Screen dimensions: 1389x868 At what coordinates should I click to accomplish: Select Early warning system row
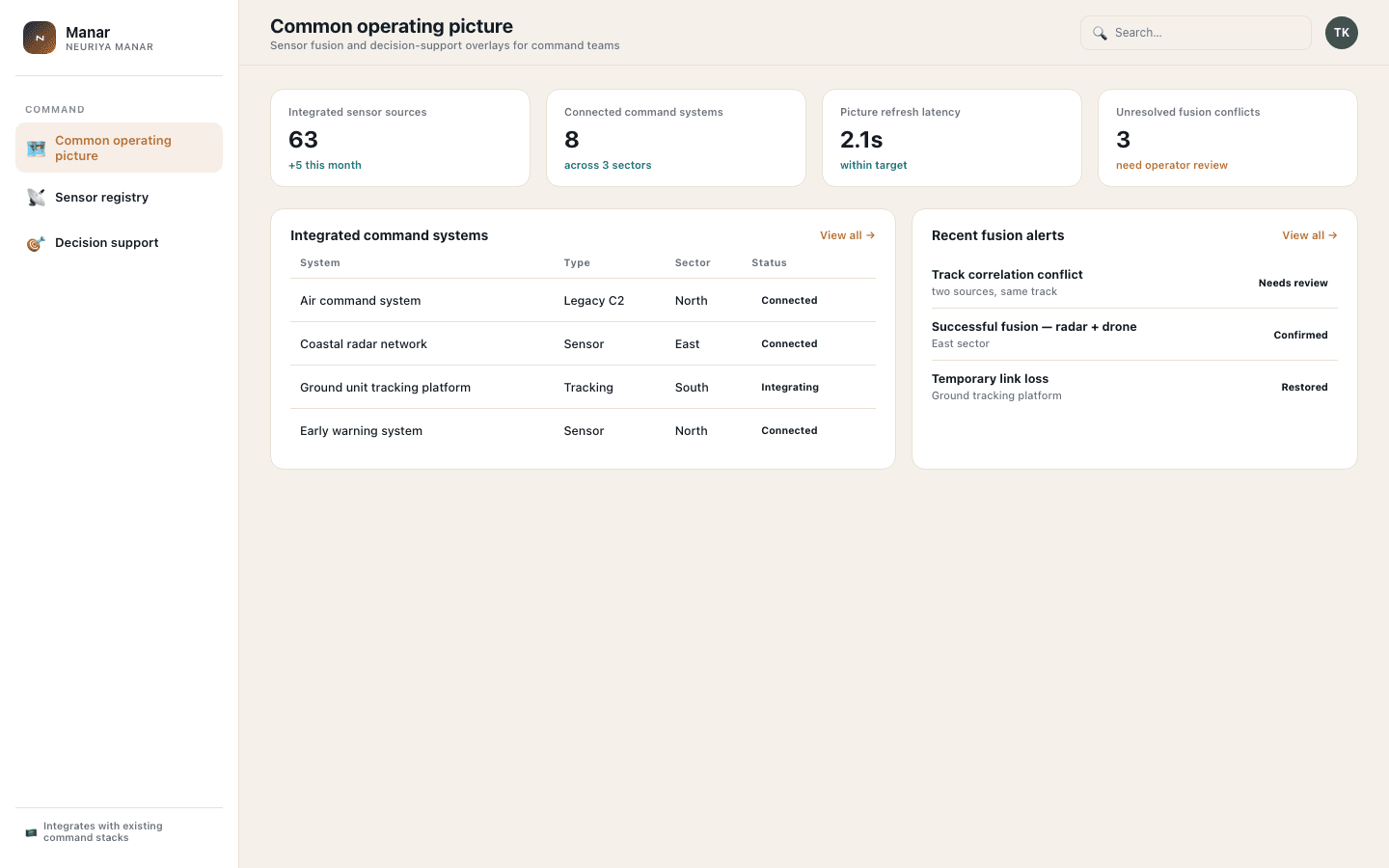click(x=583, y=431)
